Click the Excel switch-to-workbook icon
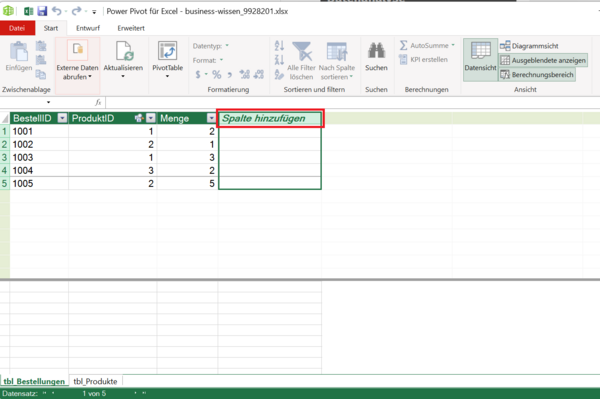This screenshot has width=600, height=399. coord(28,11)
